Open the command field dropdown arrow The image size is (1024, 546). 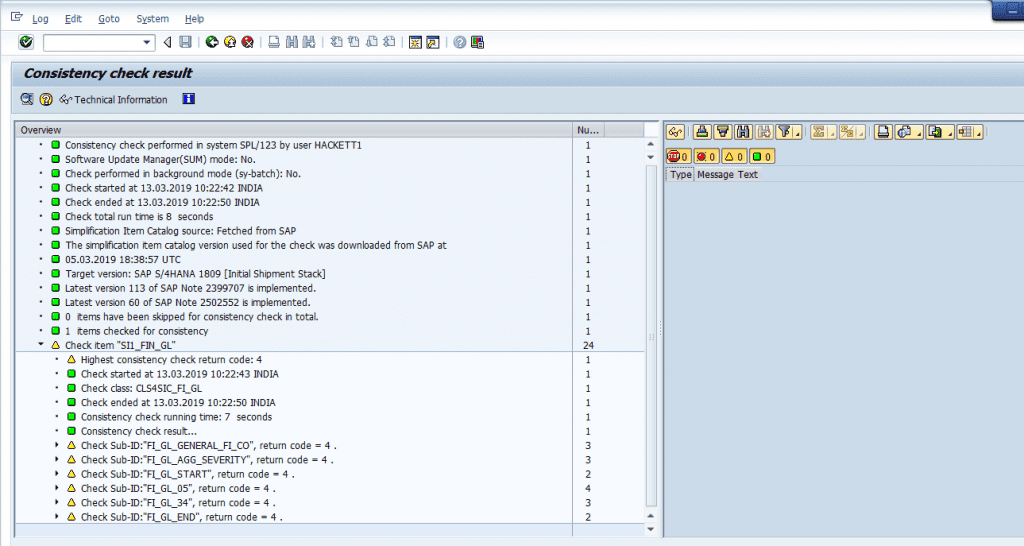148,42
